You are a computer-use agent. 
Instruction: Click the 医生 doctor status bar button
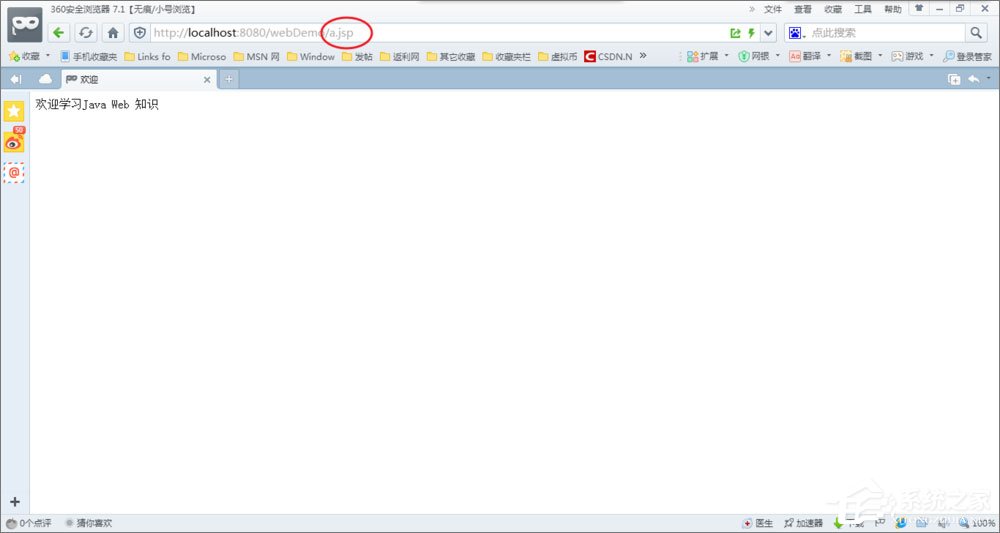click(x=758, y=523)
